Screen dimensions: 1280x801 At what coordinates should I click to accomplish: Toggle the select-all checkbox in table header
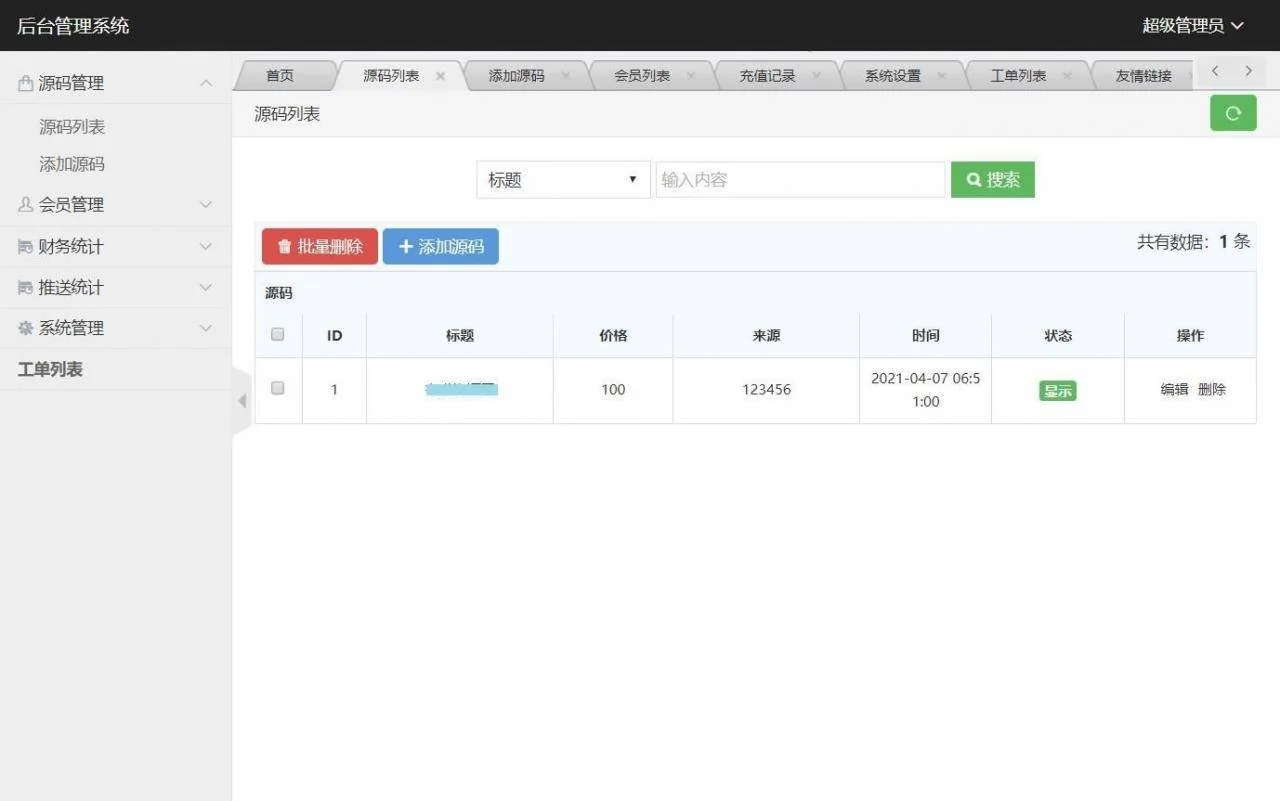point(278,335)
